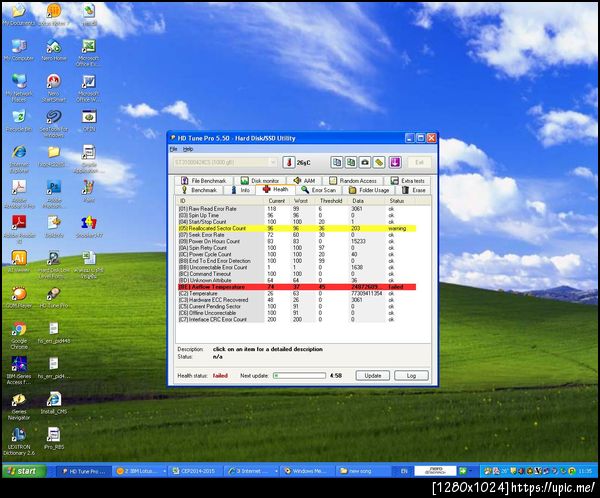600x498 pixels.
Task: Click the green copy icon in HD Tune toolbar
Action: pos(351,162)
